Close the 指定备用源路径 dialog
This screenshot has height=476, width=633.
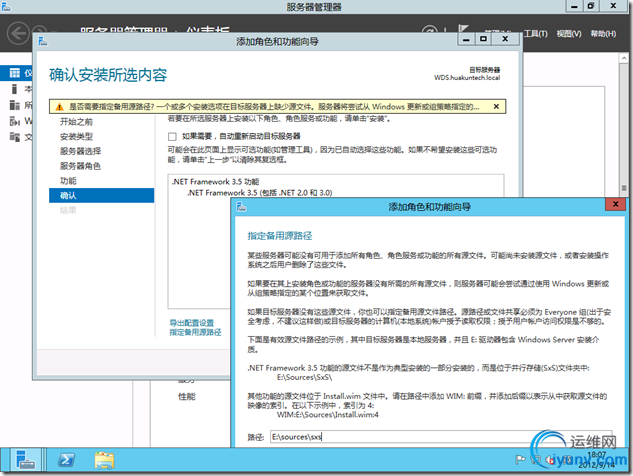pyautogui.click(x=616, y=204)
